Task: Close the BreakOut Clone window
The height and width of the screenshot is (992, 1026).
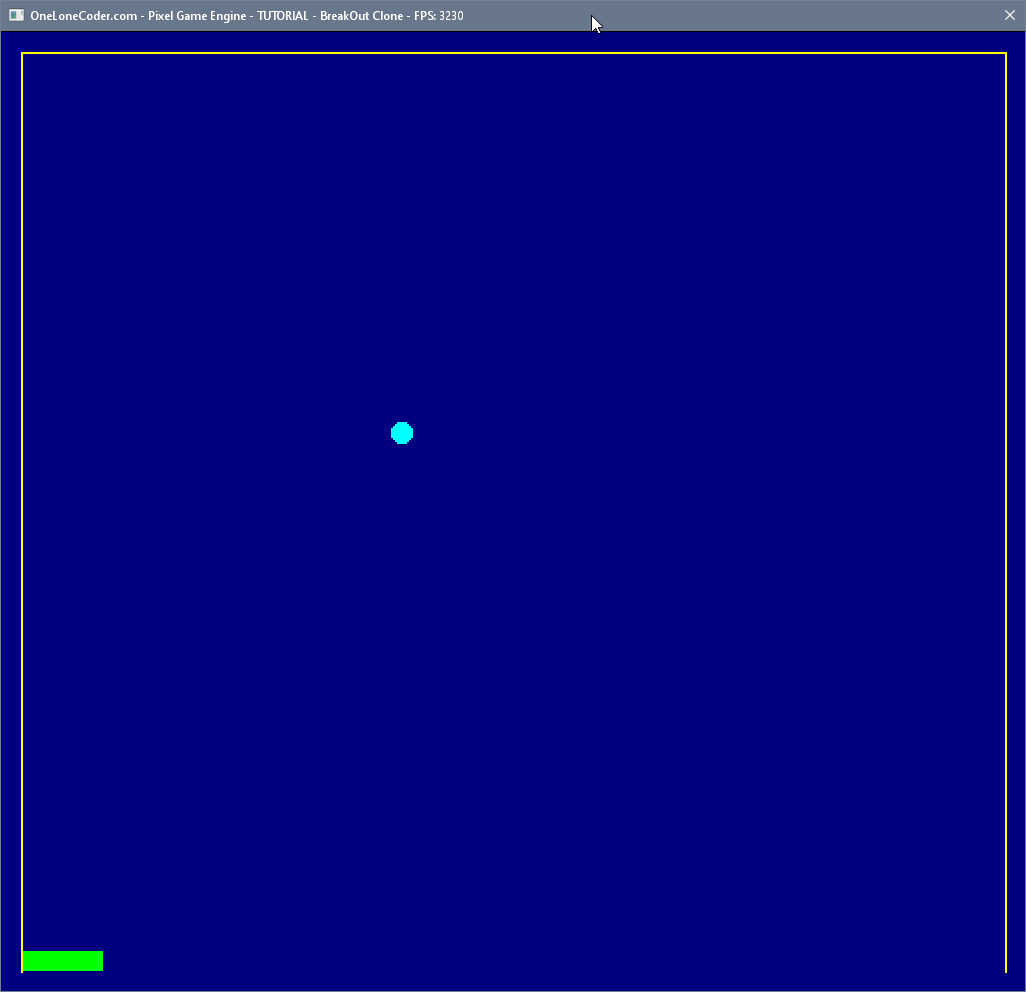Action: click(1009, 15)
